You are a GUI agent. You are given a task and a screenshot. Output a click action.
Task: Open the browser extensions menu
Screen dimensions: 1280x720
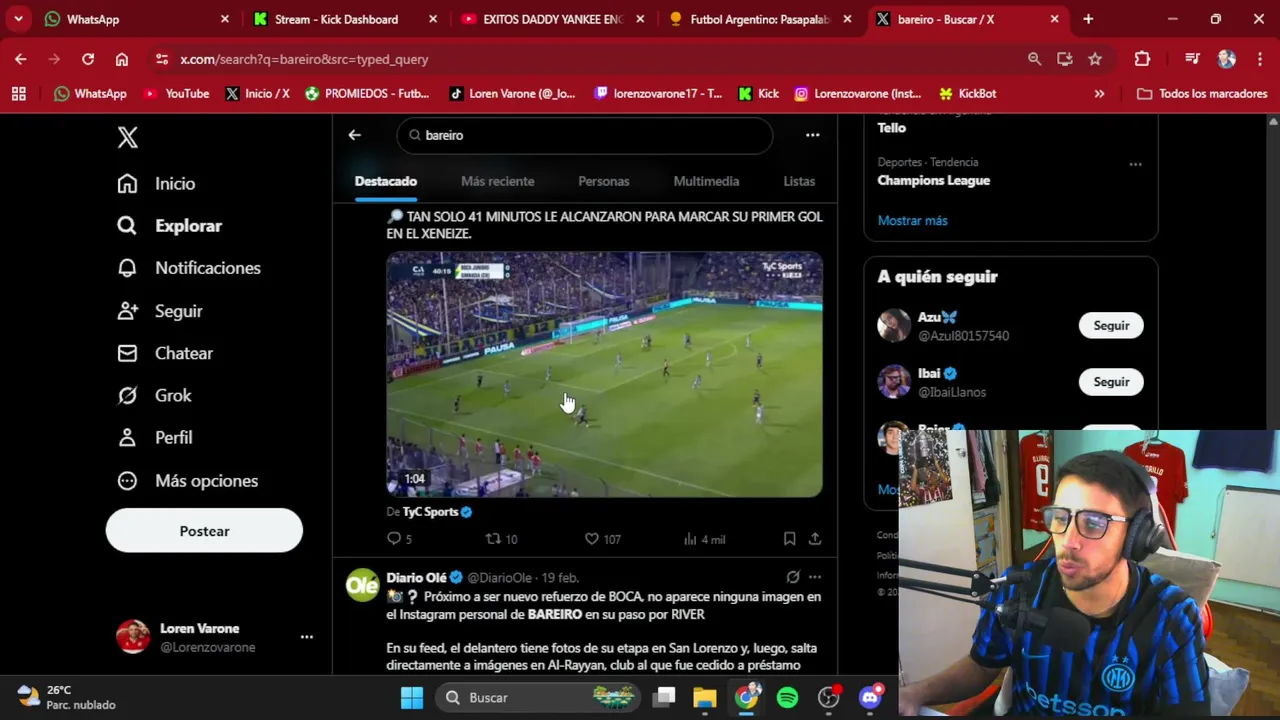[x=1142, y=59]
